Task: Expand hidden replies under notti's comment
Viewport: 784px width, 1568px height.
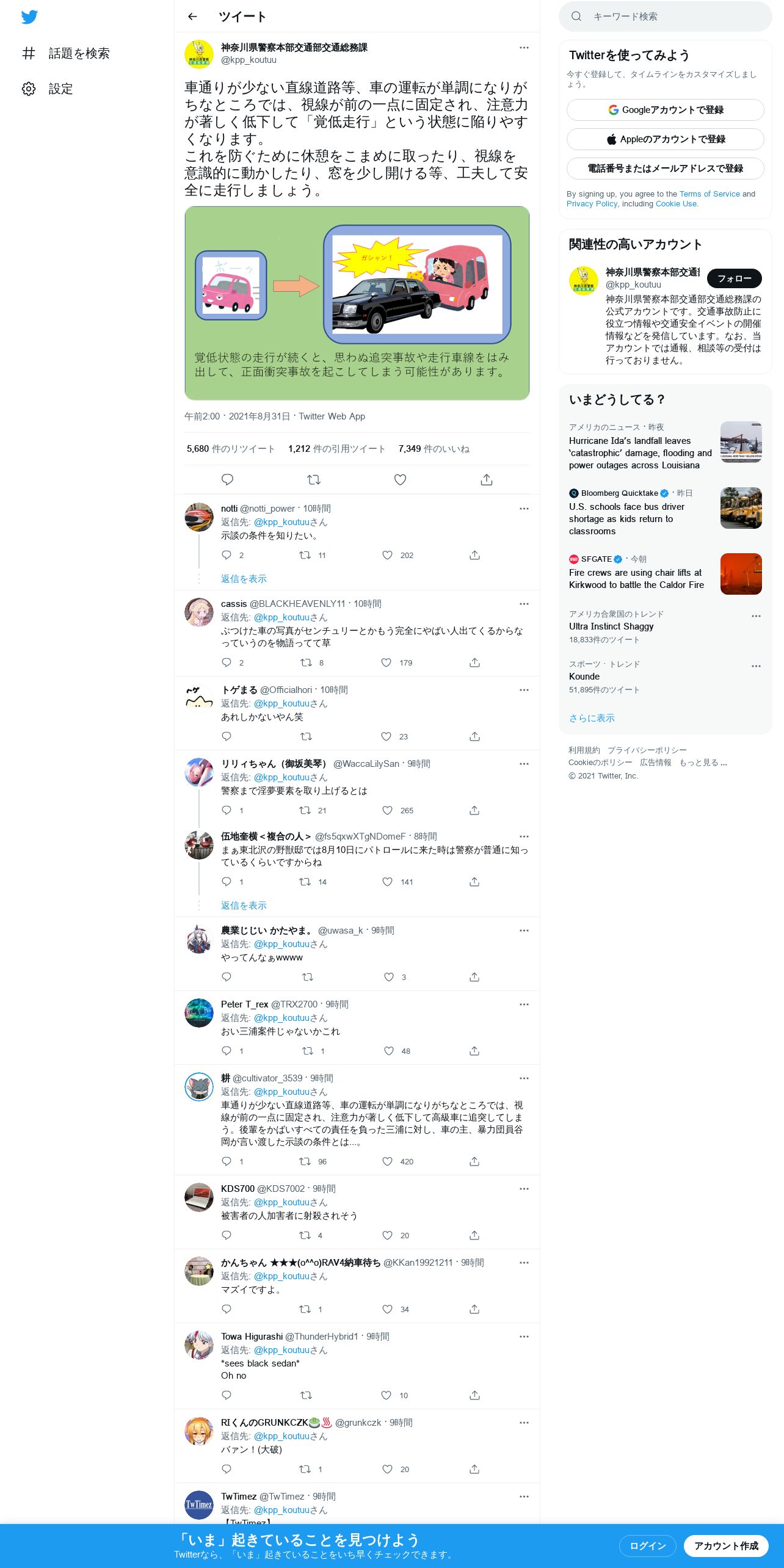Action: (244, 579)
